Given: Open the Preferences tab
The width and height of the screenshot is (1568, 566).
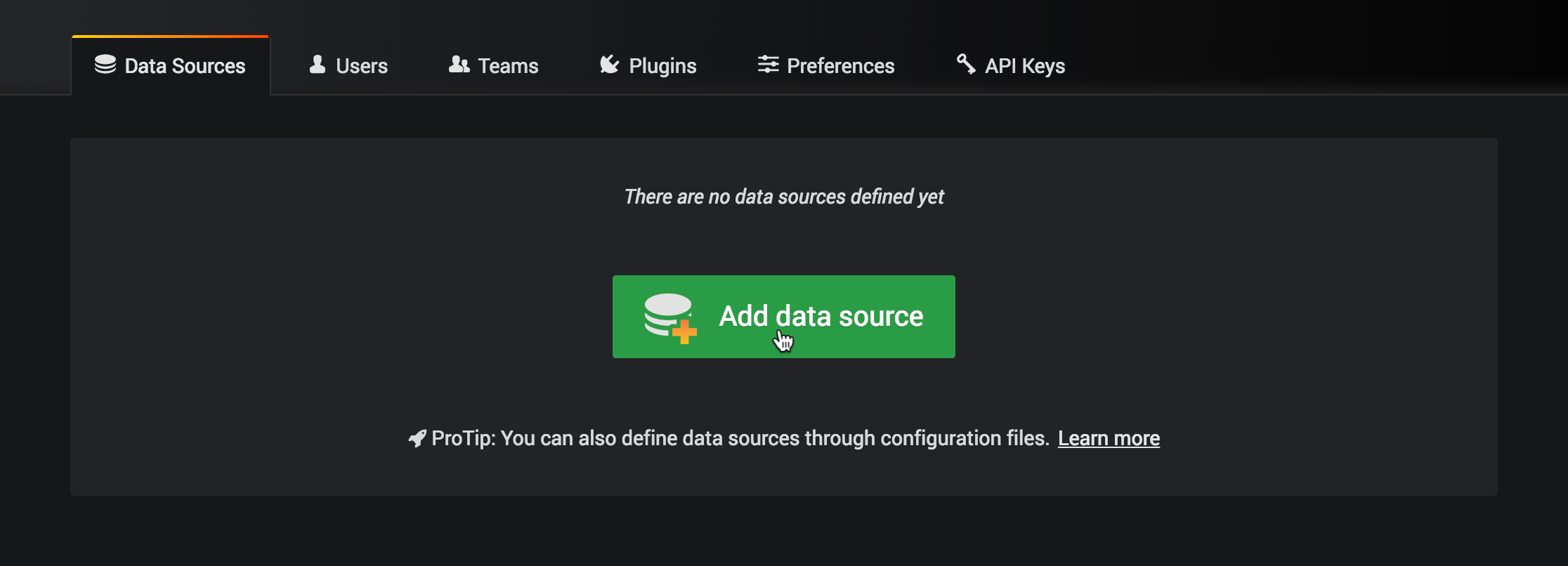Looking at the screenshot, I should pyautogui.click(x=840, y=66).
